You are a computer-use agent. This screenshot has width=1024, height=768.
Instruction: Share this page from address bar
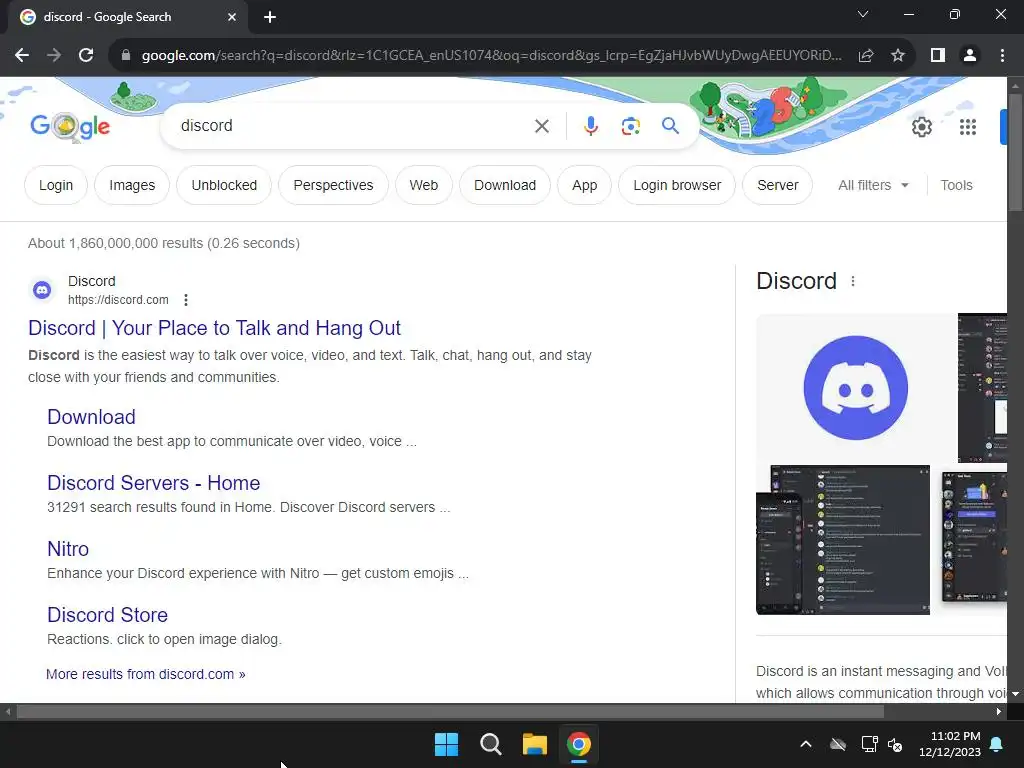[x=866, y=56]
